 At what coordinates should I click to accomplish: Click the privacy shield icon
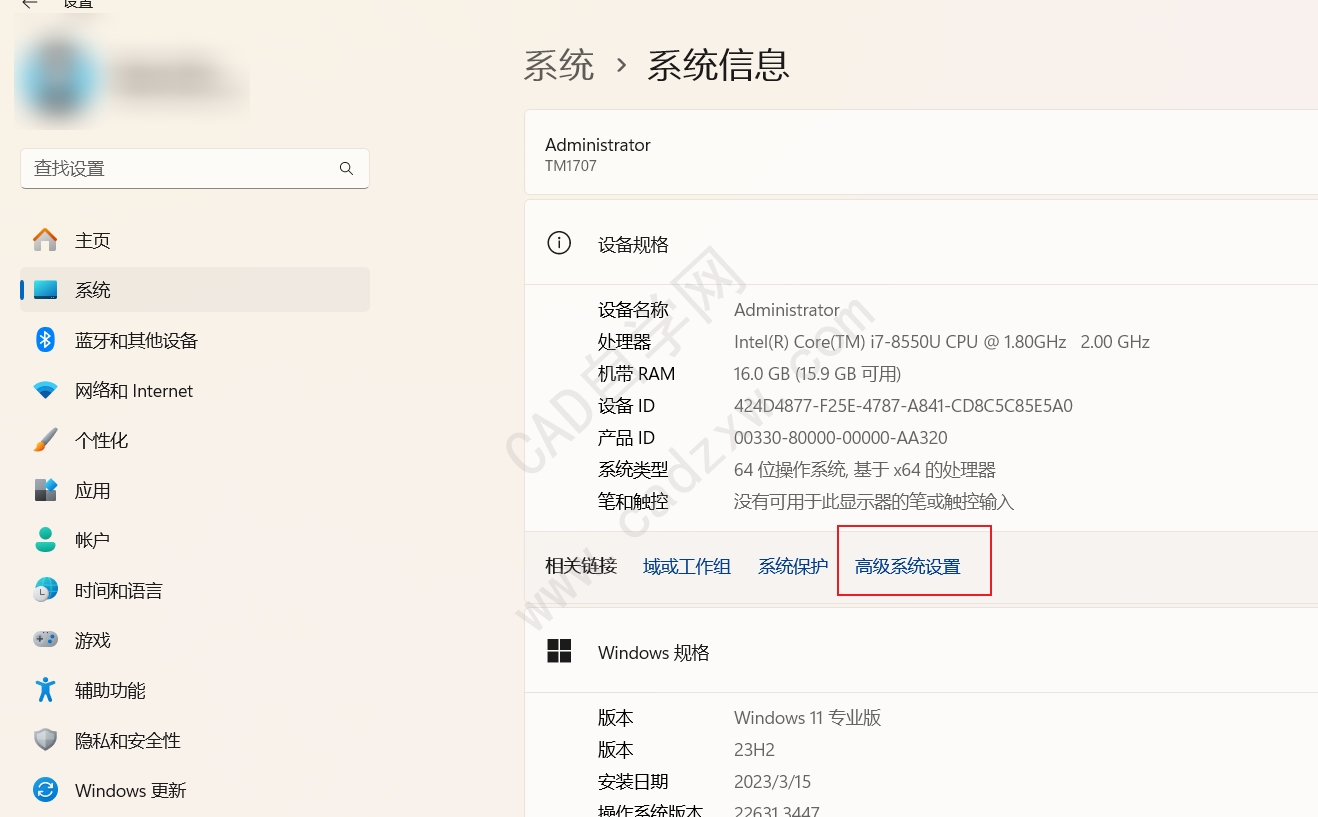(45, 740)
